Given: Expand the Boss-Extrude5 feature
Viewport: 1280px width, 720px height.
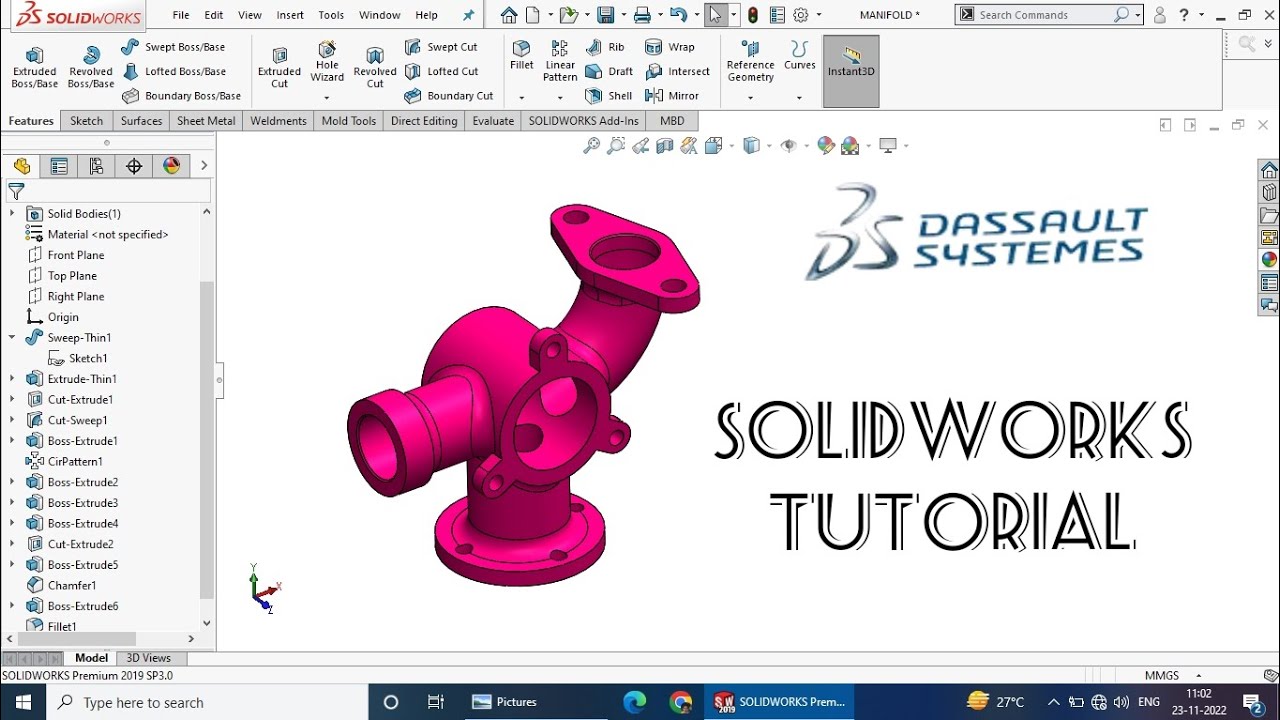Looking at the screenshot, I should pos(12,565).
